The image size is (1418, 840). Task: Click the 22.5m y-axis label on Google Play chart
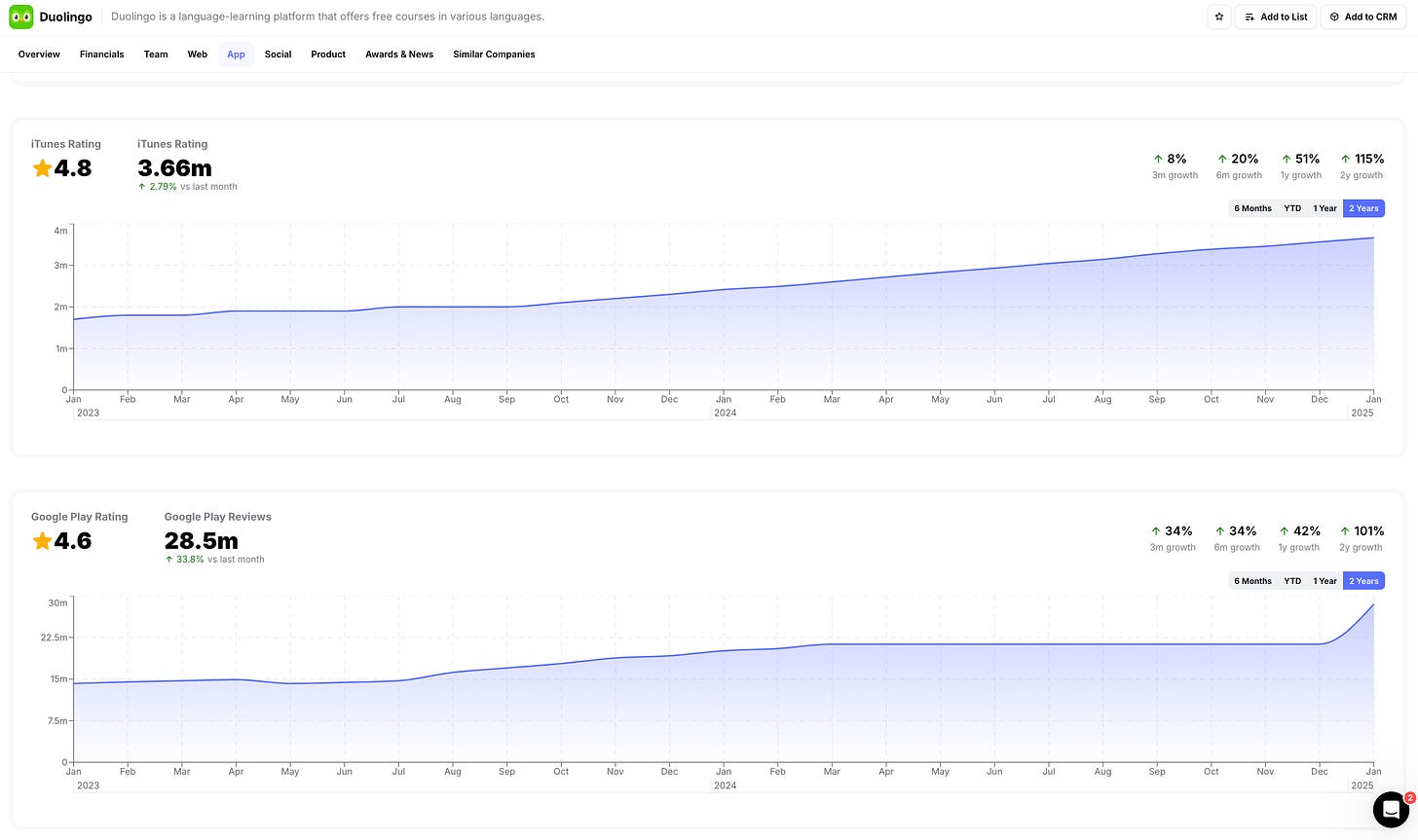(x=55, y=638)
